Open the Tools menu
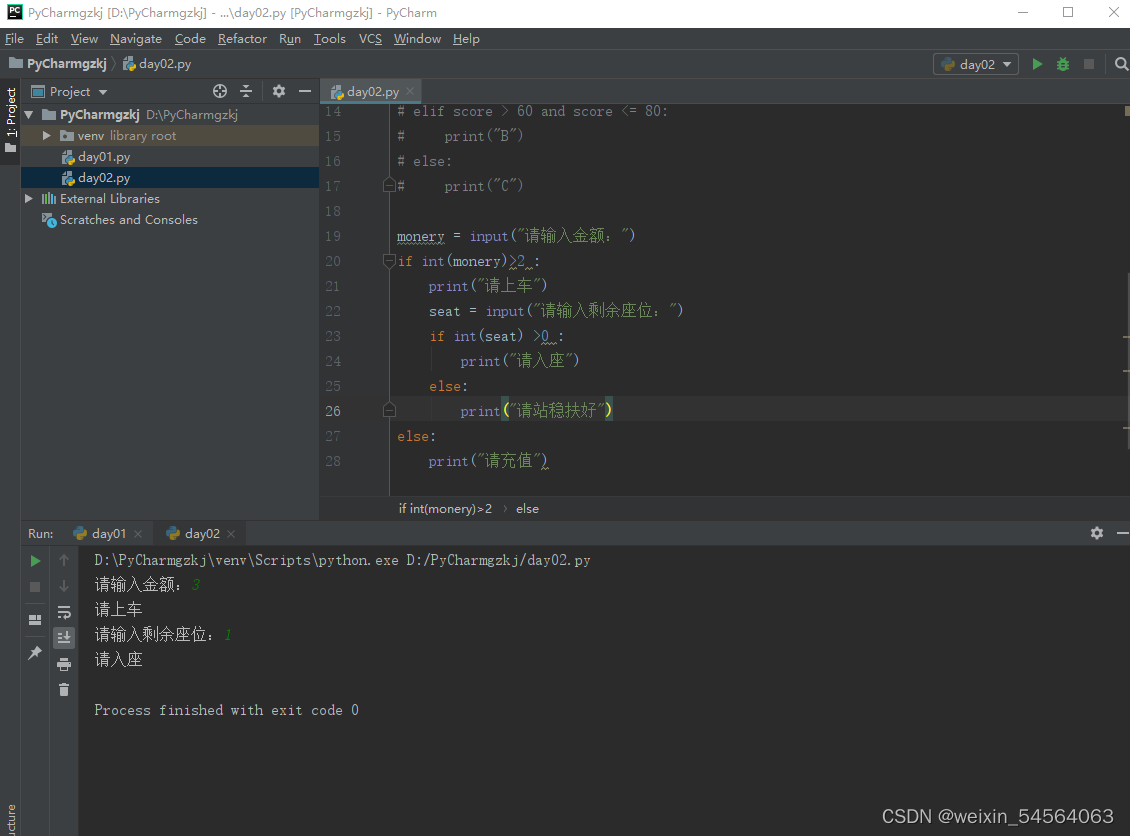1130x836 pixels. 329,39
